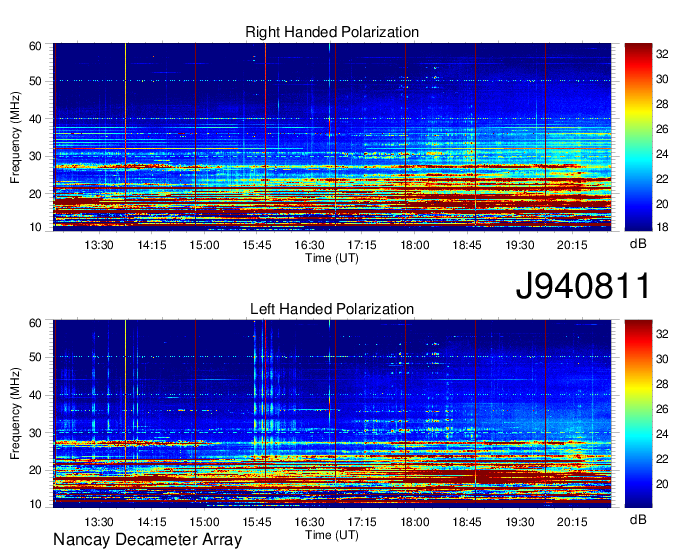Click the large 'J940811' label

583,285
